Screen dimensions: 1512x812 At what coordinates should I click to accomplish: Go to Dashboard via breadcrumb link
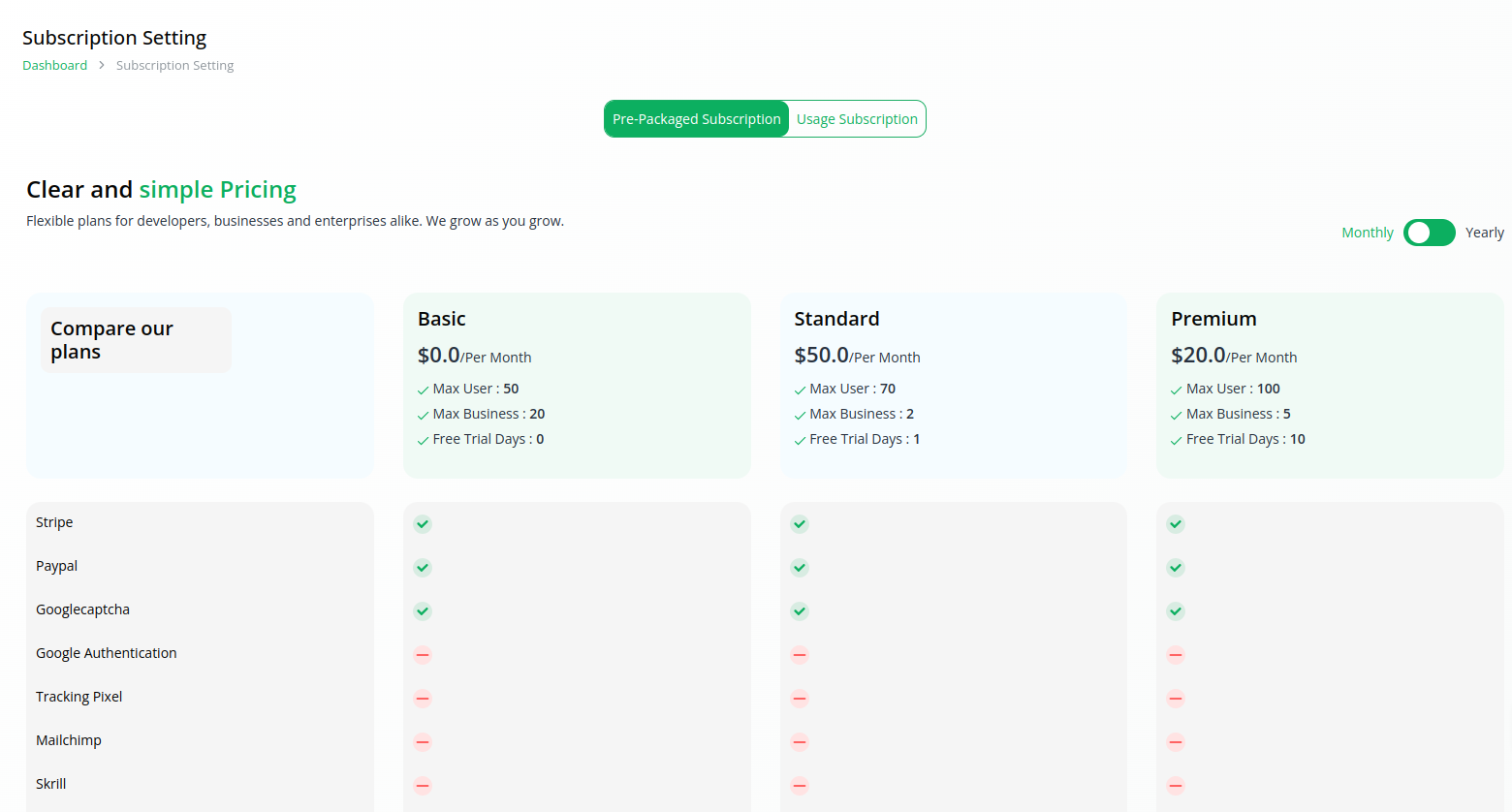tap(55, 65)
